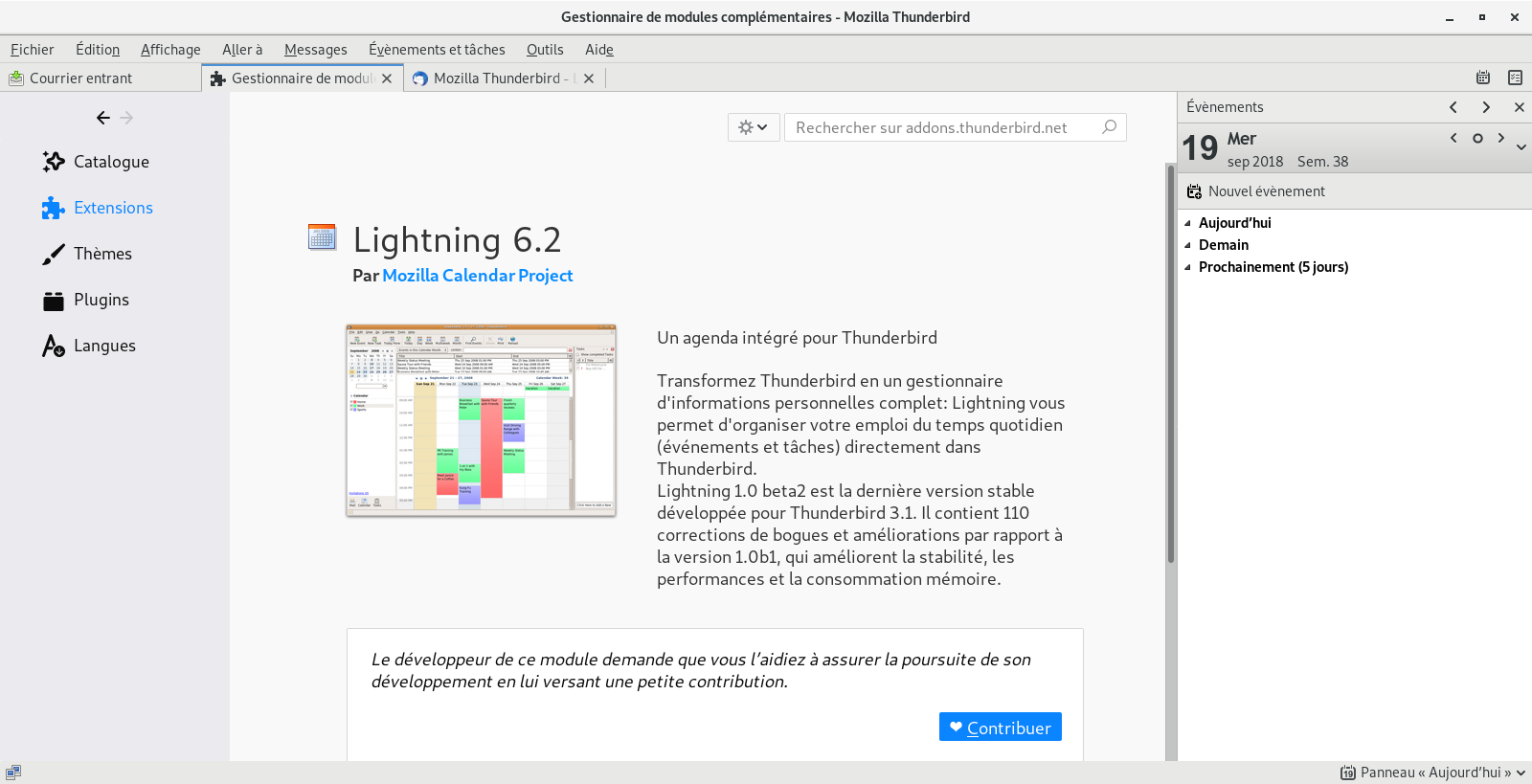Click the Catalogue sparkle icon
1532x784 pixels.
[x=54, y=162]
